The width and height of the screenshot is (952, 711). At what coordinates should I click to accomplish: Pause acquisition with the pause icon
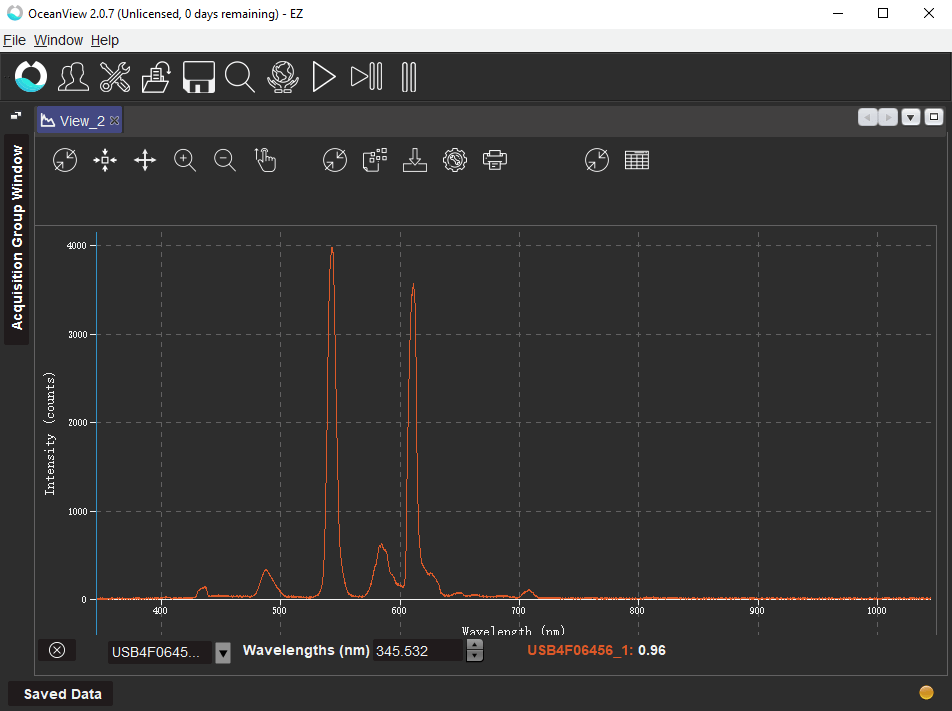click(408, 77)
